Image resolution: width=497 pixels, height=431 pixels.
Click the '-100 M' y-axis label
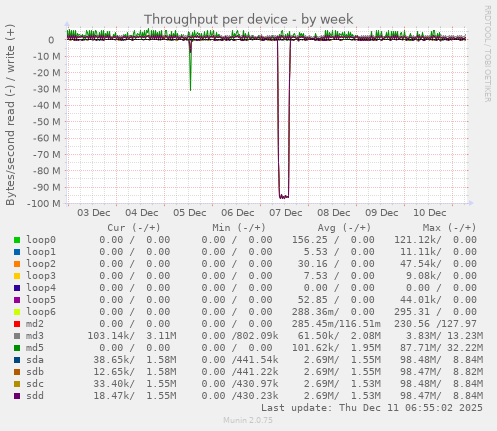[44, 203]
